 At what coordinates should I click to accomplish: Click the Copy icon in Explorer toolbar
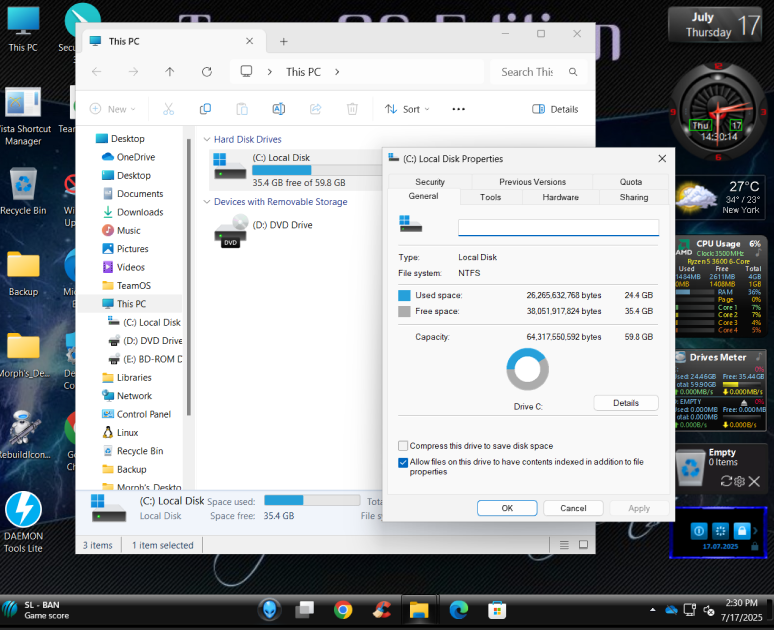point(205,109)
